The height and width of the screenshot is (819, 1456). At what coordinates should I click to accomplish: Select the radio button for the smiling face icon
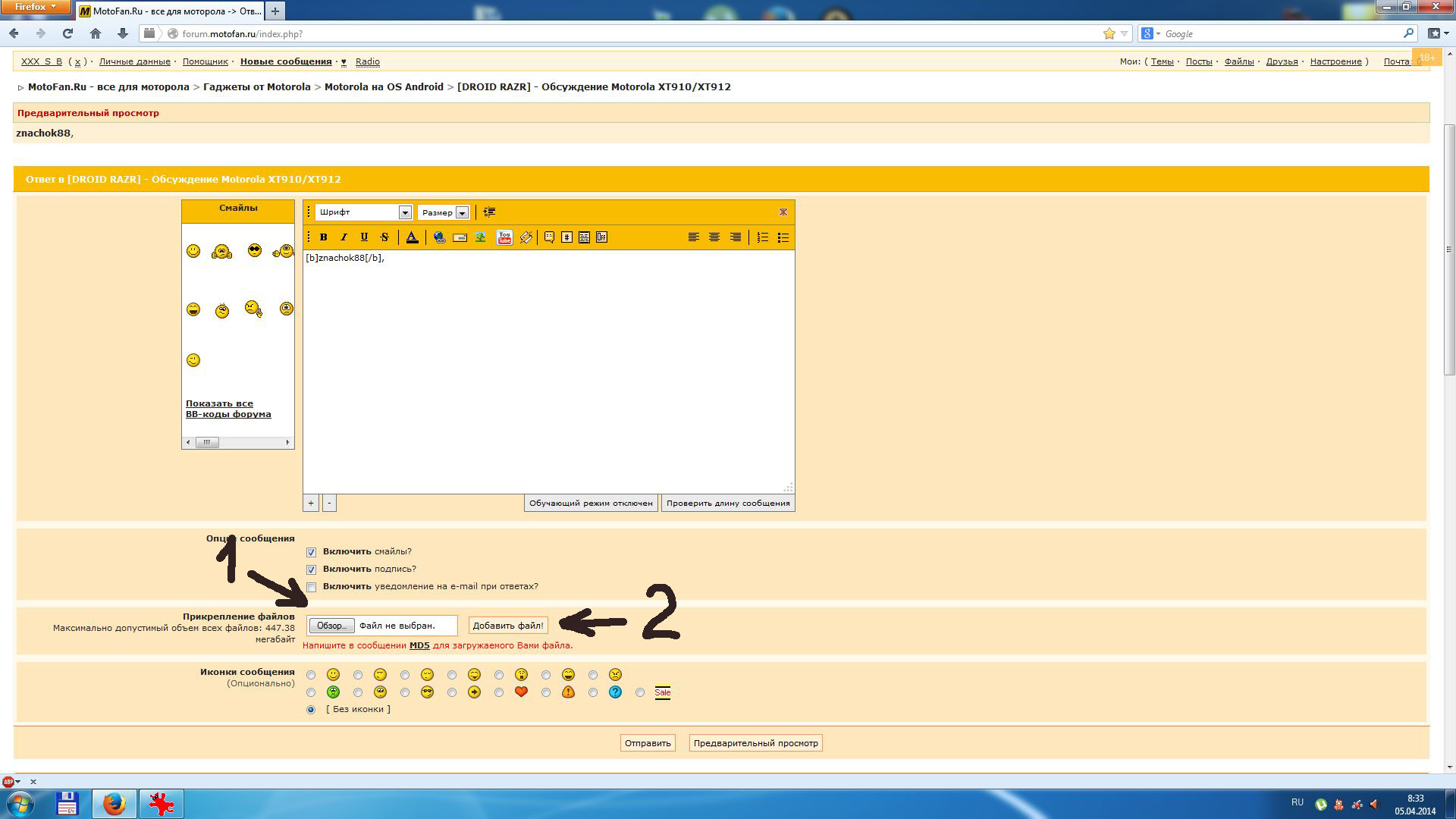[x=311, y=675]
